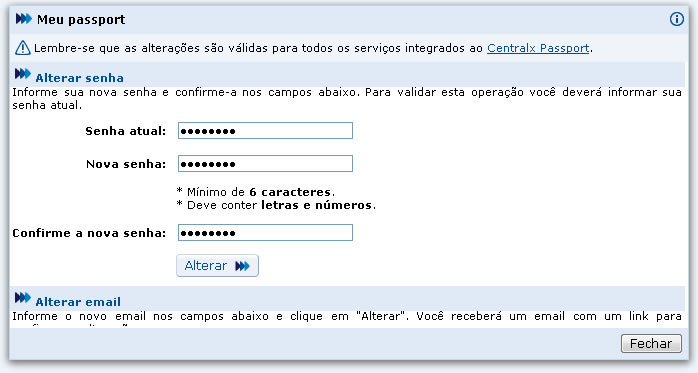The height and width of the screenshot is (373, 698).
Task: Click the Meu passport title text
Action: click(x=81, y=20)
